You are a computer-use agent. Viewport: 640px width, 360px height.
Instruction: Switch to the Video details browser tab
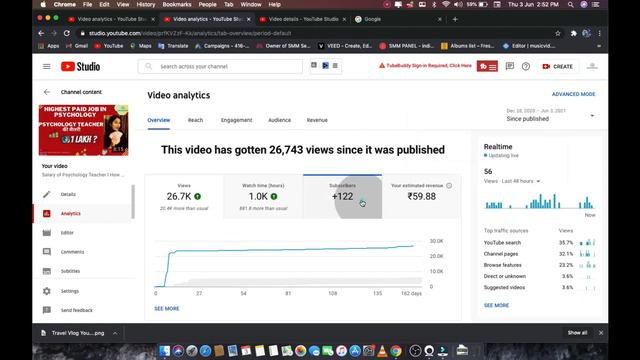click(303, 19)
